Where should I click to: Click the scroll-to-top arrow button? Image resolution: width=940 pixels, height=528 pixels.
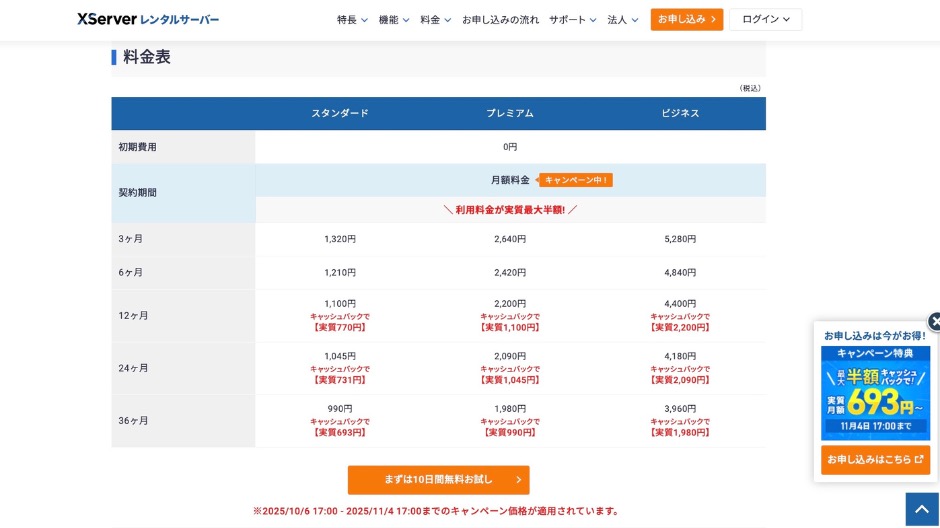[x=922, y=509]
